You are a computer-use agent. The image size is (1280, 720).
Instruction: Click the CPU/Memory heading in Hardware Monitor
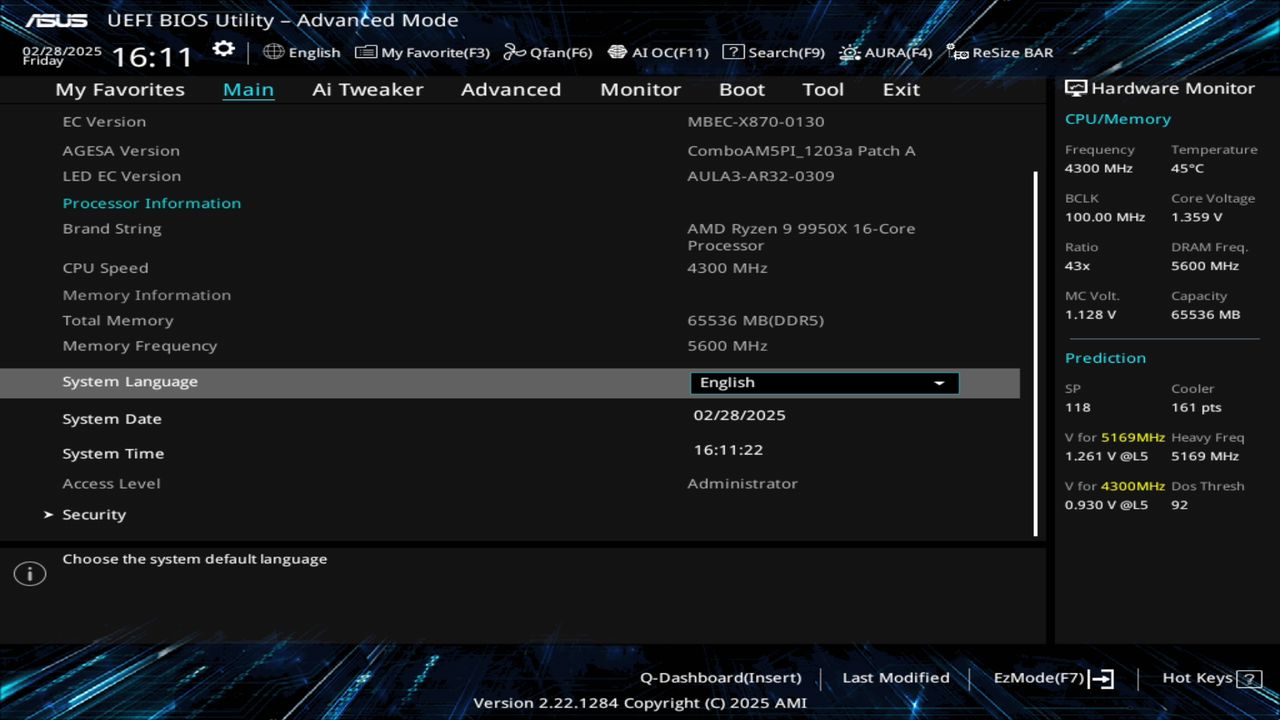click(x=1118, y=119)
